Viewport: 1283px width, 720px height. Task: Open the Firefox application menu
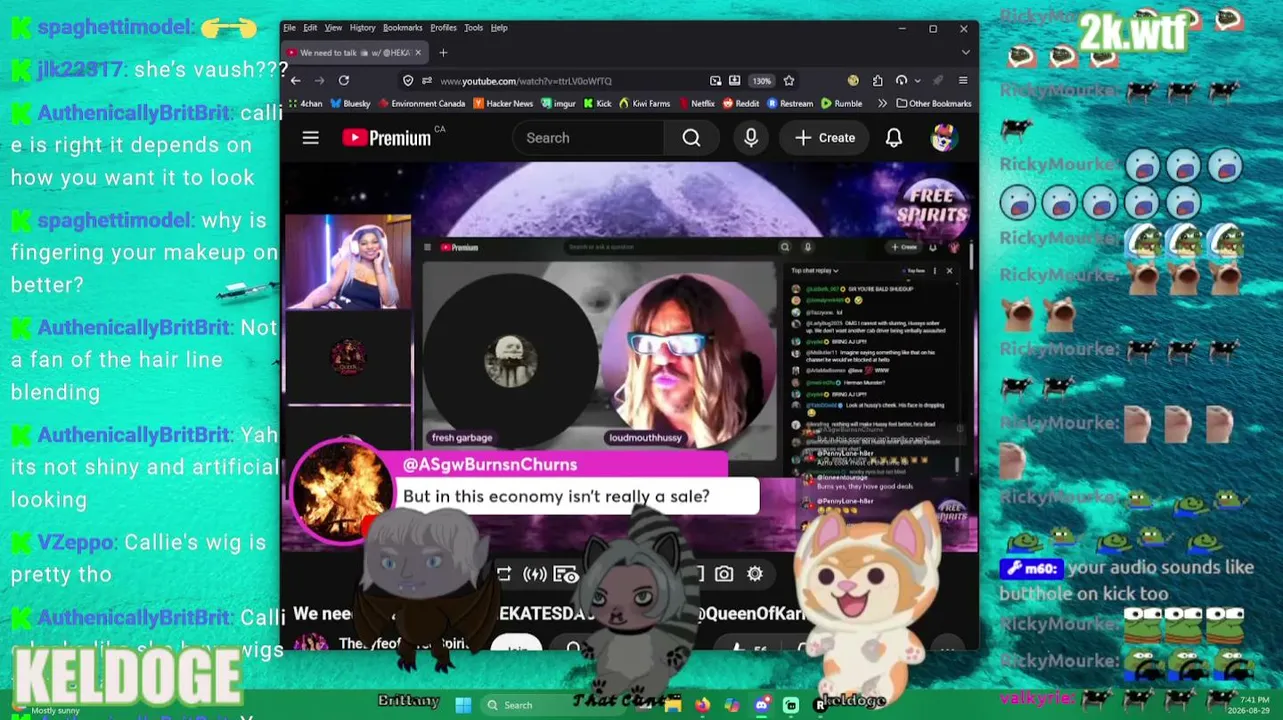[x=963, y=81]
